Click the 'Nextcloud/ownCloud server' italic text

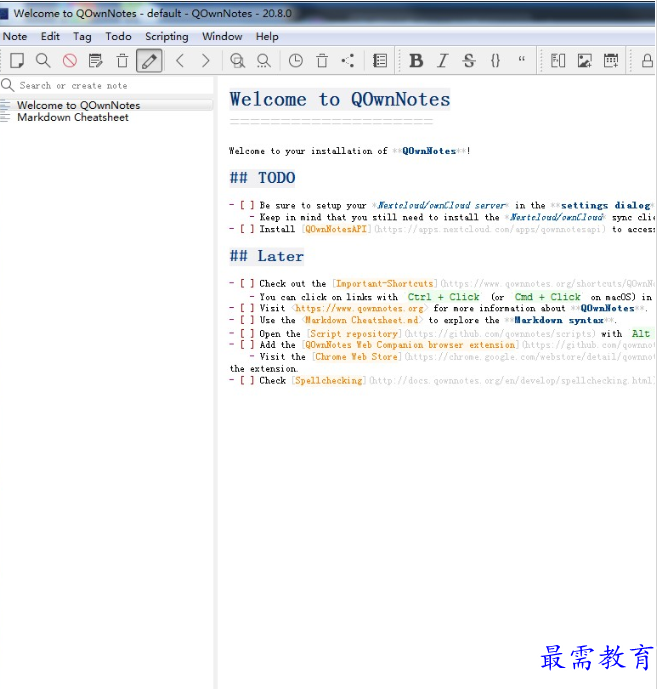point(441,205)
